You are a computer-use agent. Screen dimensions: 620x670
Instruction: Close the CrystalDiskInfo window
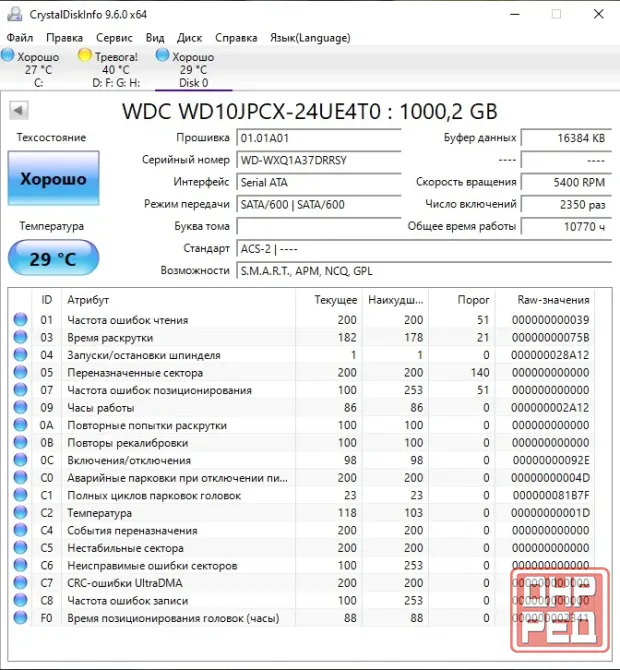599,14
